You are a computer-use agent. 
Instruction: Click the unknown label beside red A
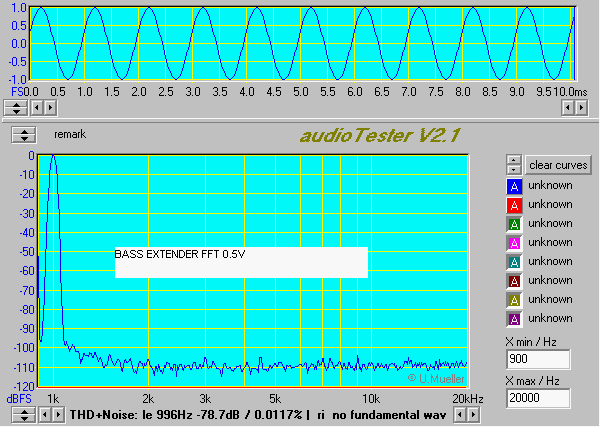click(551, 205)
